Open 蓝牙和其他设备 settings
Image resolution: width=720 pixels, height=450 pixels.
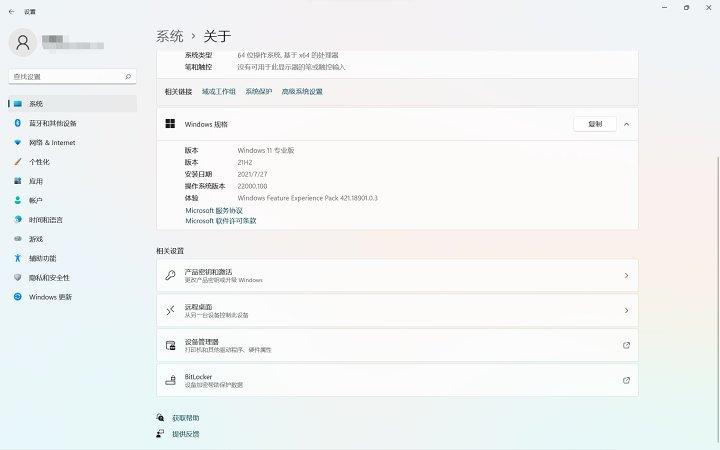[73, 123]
